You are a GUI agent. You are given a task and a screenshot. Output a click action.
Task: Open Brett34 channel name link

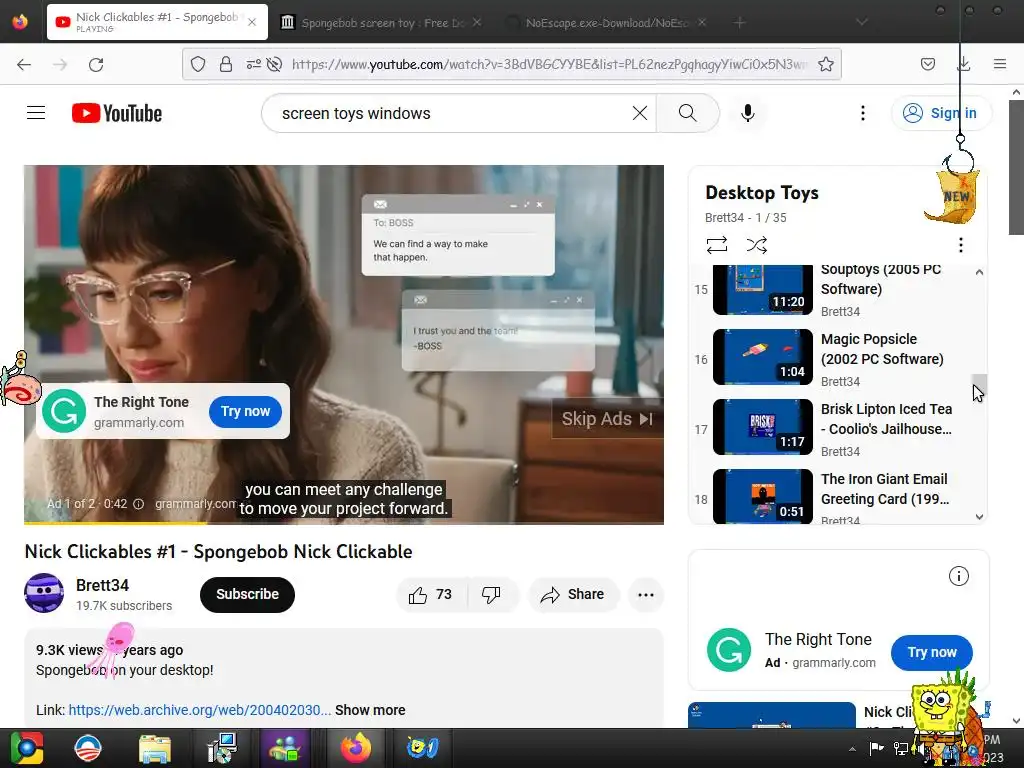pos(102,585)
